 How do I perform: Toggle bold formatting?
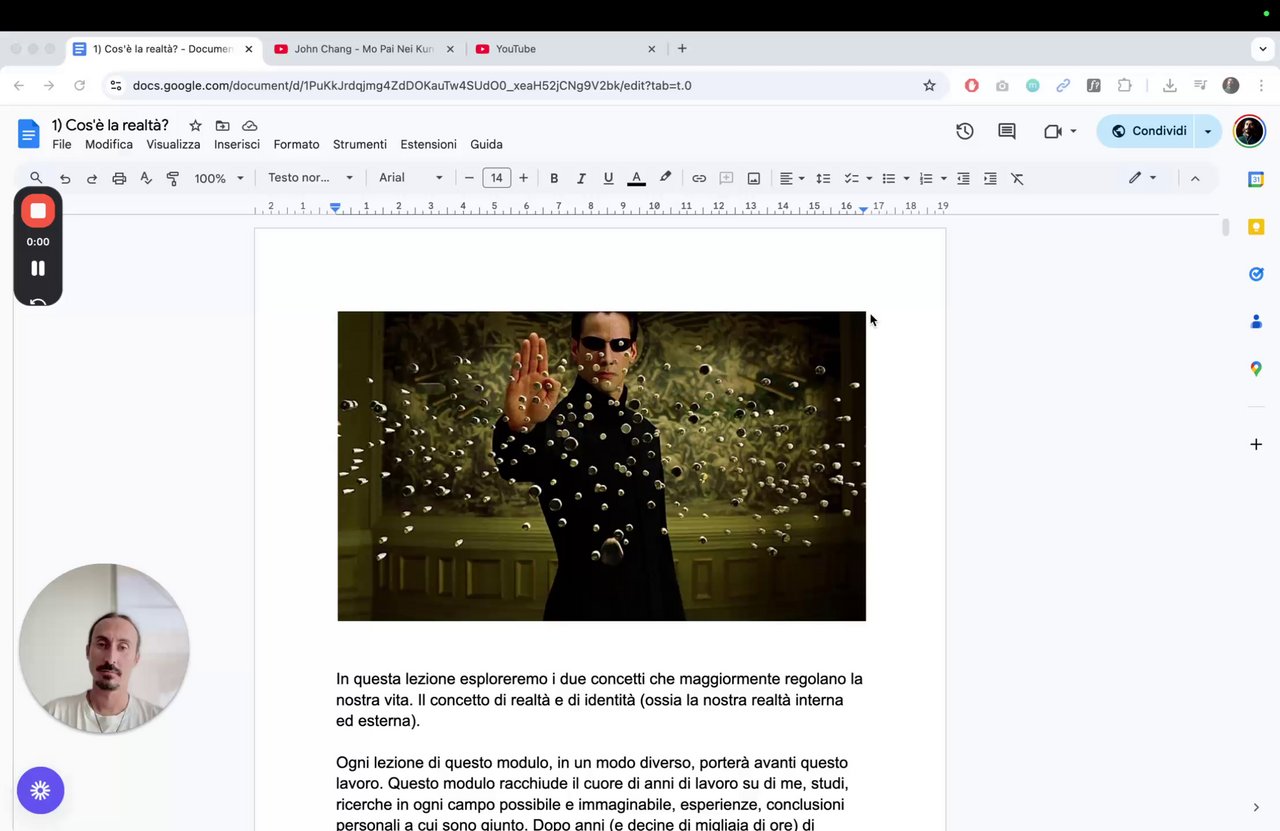point(554,178)
